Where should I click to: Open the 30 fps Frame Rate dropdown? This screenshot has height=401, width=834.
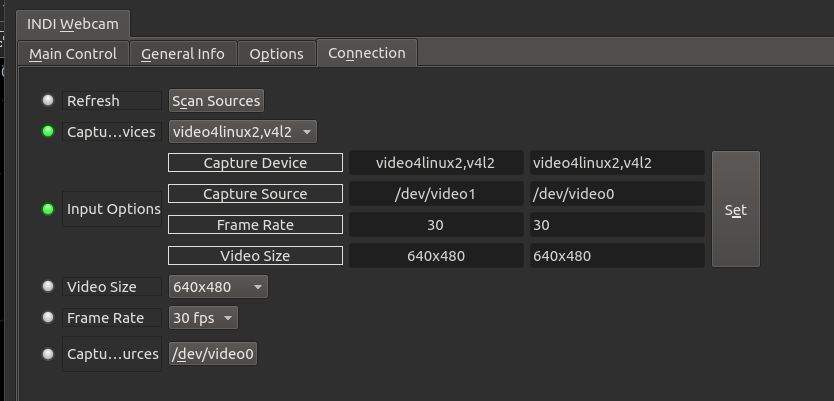click(x=203, y=318)
